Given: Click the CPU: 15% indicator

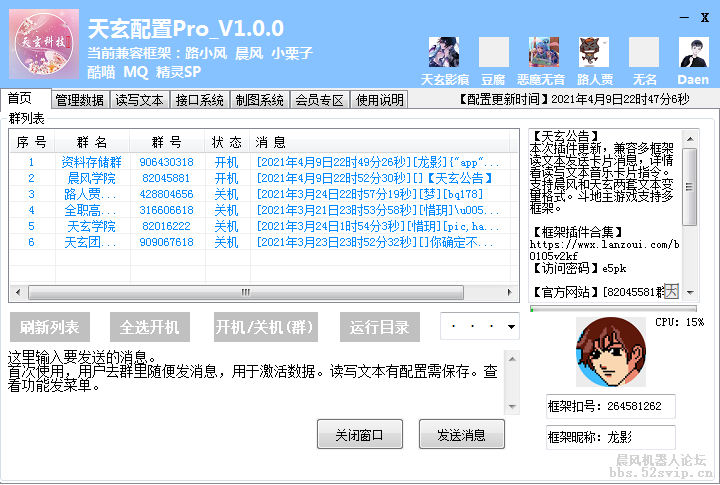Looking at the screenshot, I should point(680,322).
